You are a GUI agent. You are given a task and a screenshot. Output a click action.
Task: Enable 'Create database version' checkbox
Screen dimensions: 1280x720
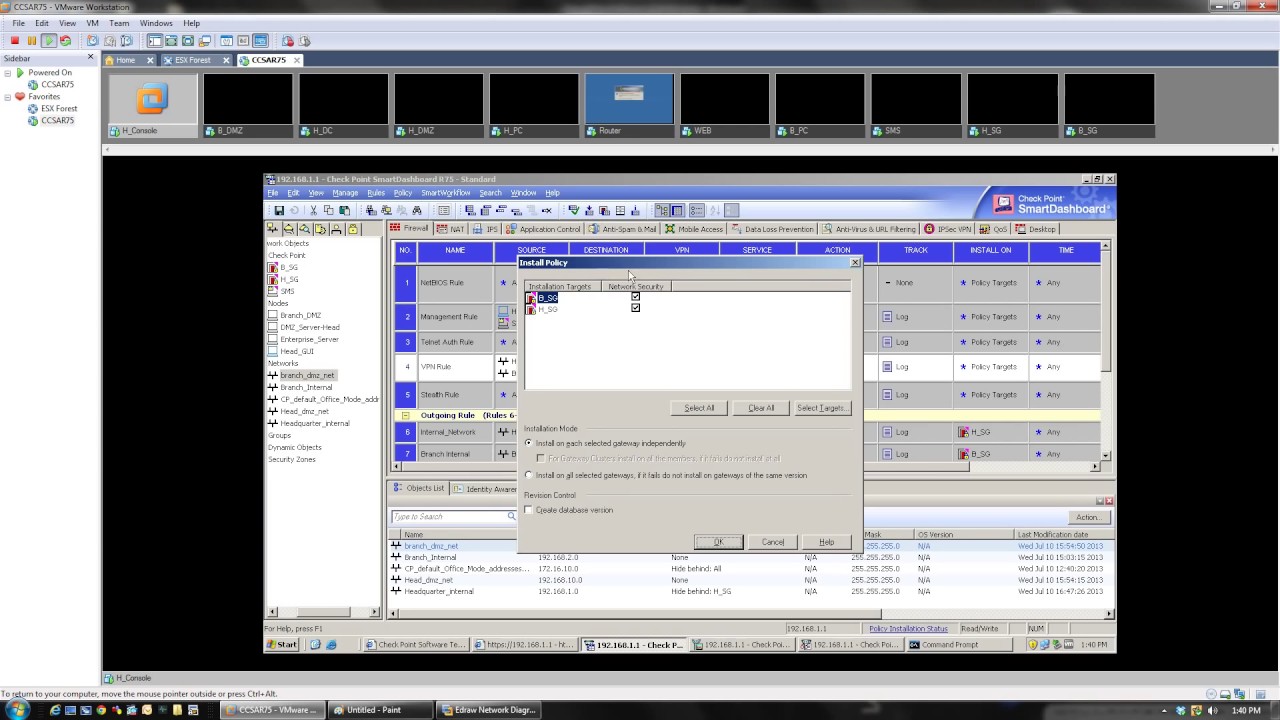pos(530,510)
